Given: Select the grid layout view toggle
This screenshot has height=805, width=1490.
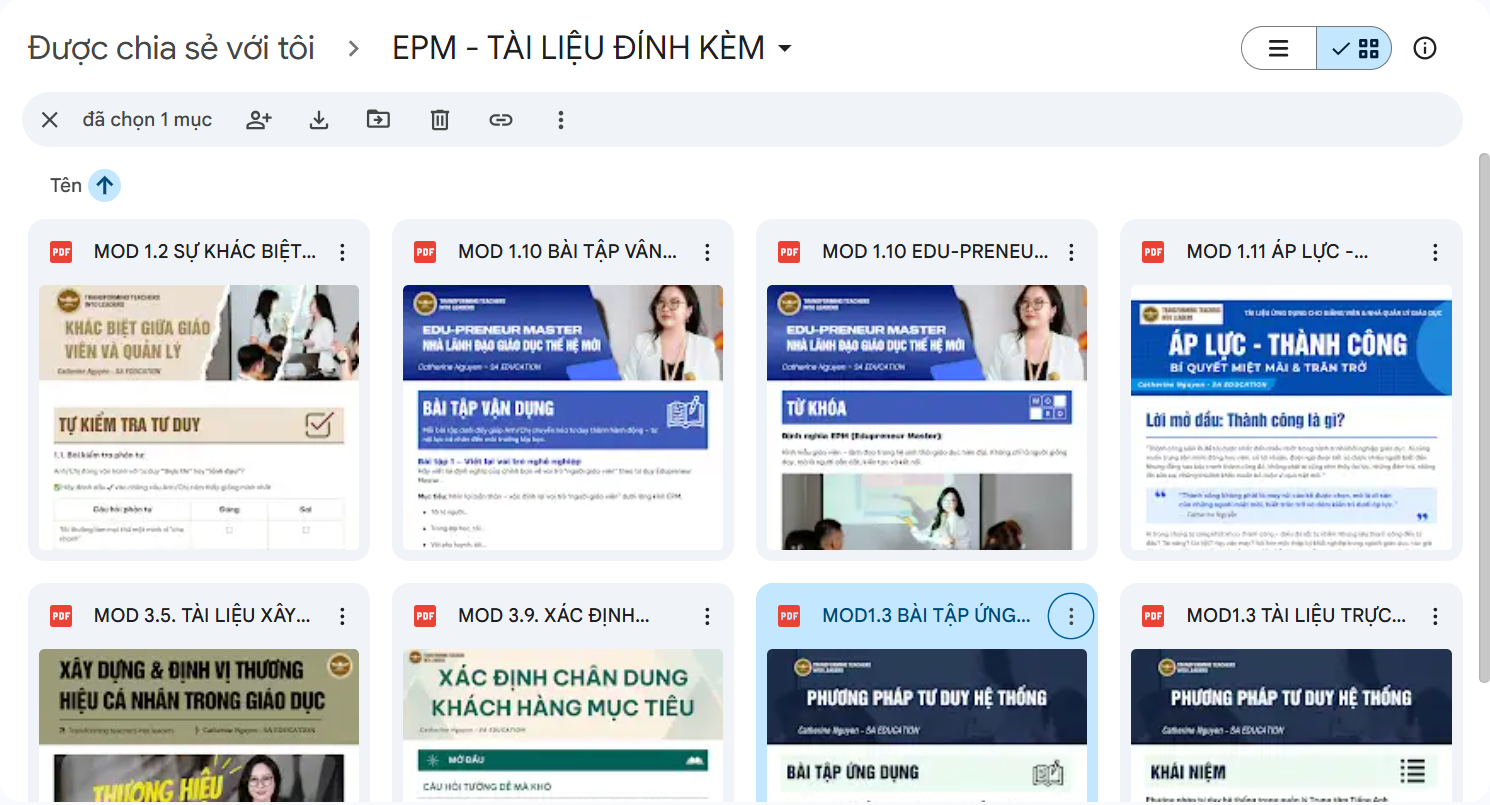Looking at the screenshot, I should [1355, 48].
